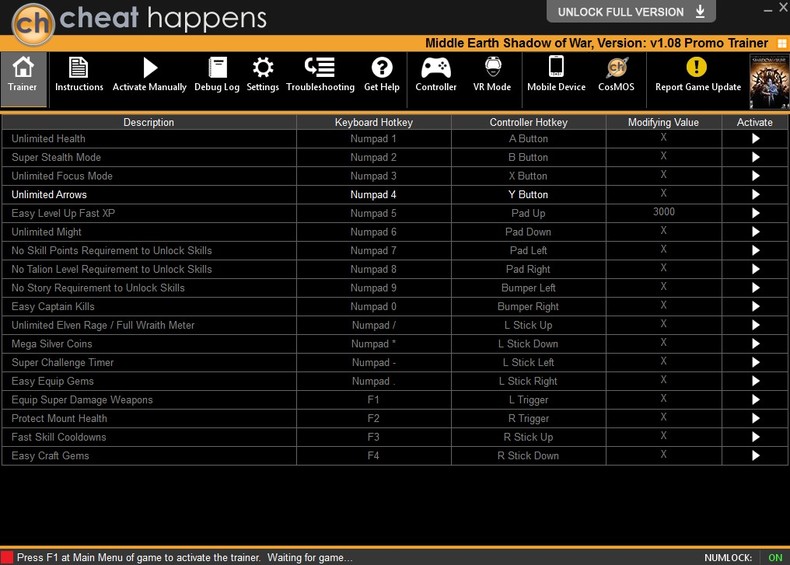Open the Troubleshooting section

(x=320, y=74)
